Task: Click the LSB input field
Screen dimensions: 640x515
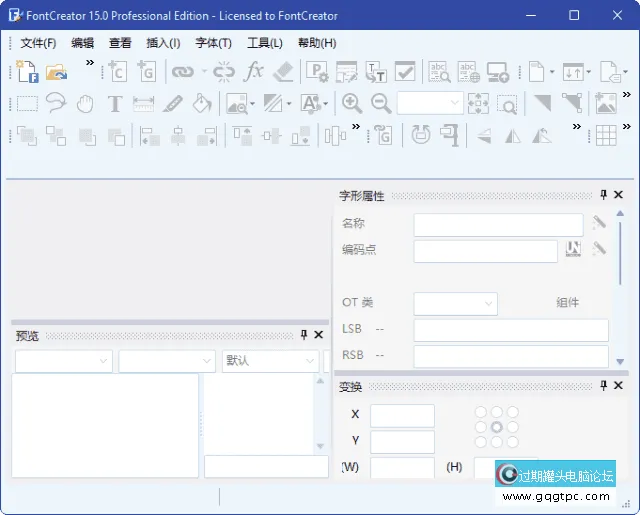Action: click(511, 330)
